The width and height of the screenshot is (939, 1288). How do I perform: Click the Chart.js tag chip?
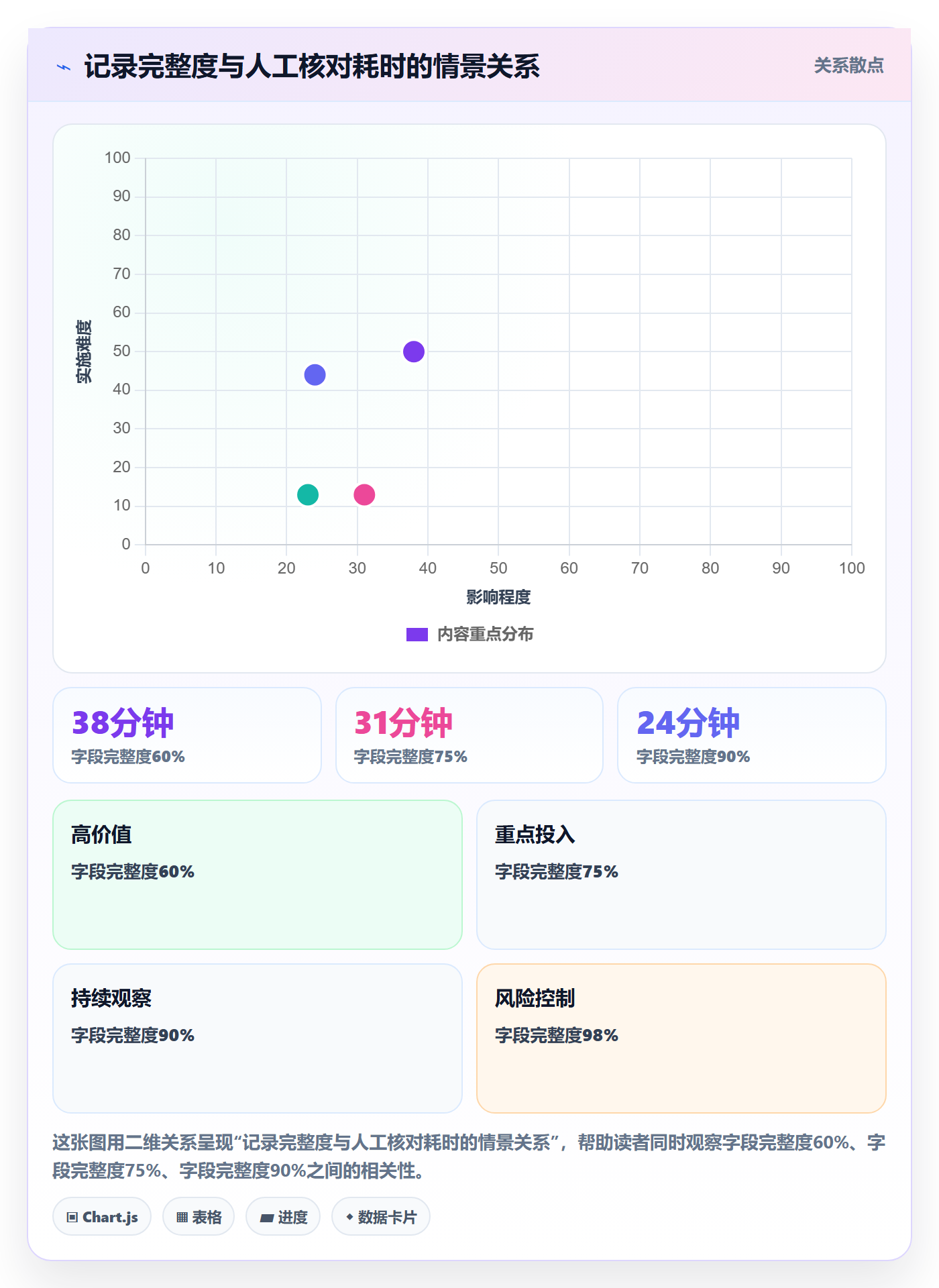coord(102,1217)
